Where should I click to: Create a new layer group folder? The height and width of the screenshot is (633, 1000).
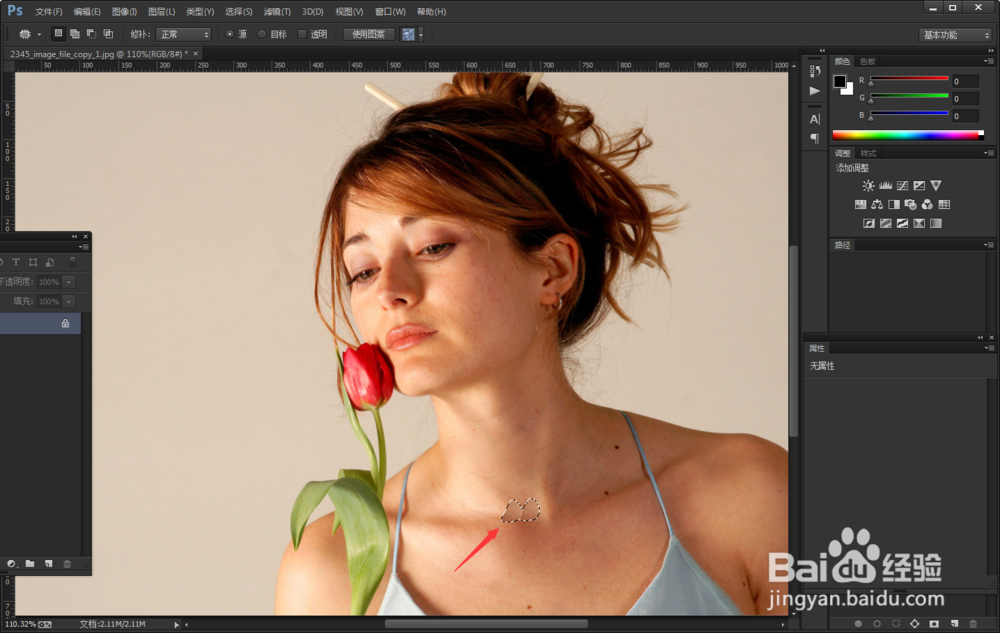pyautogui.click(x=29, y=564)
